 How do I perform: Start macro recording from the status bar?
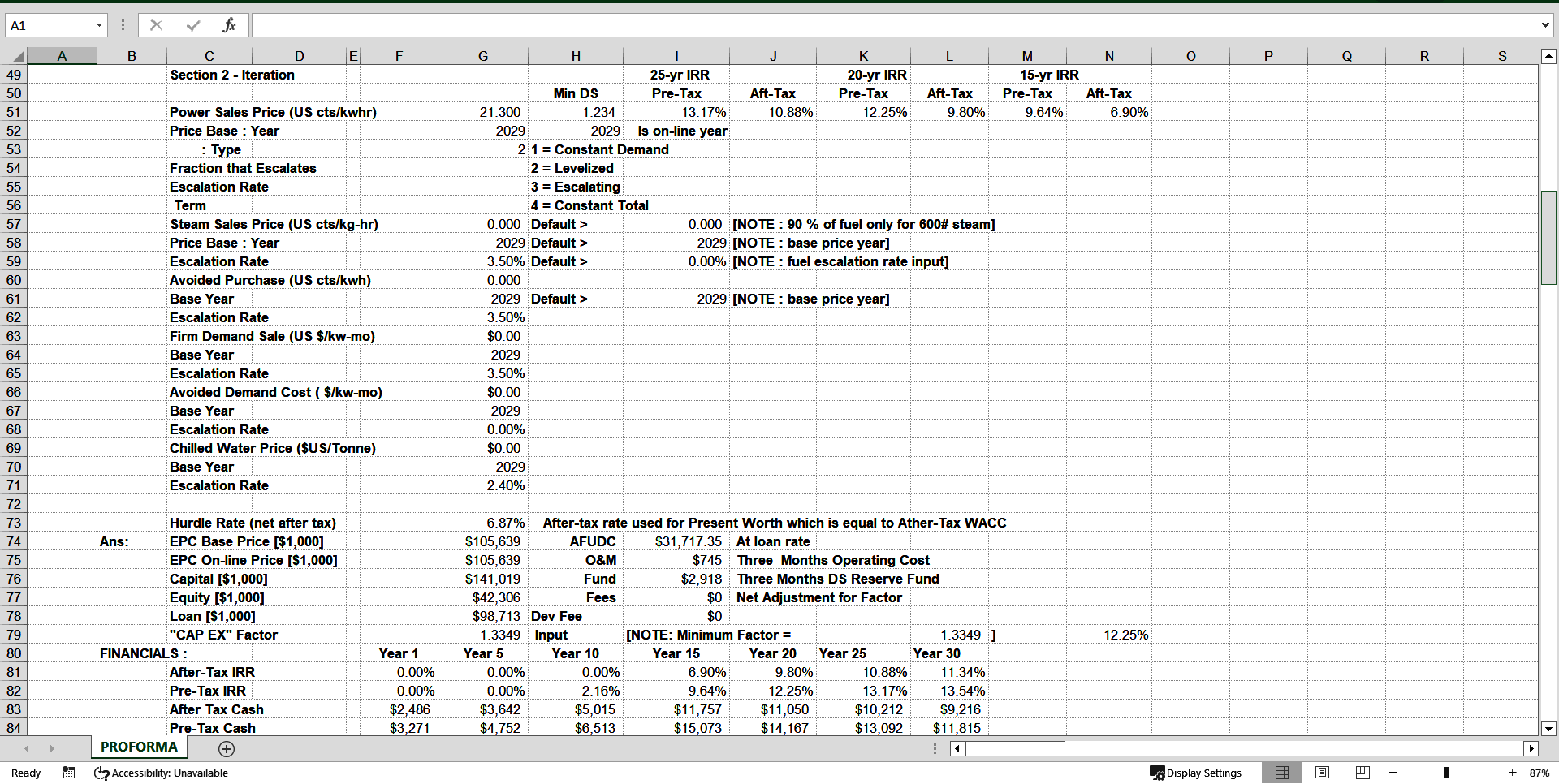[x=69, y=773]
